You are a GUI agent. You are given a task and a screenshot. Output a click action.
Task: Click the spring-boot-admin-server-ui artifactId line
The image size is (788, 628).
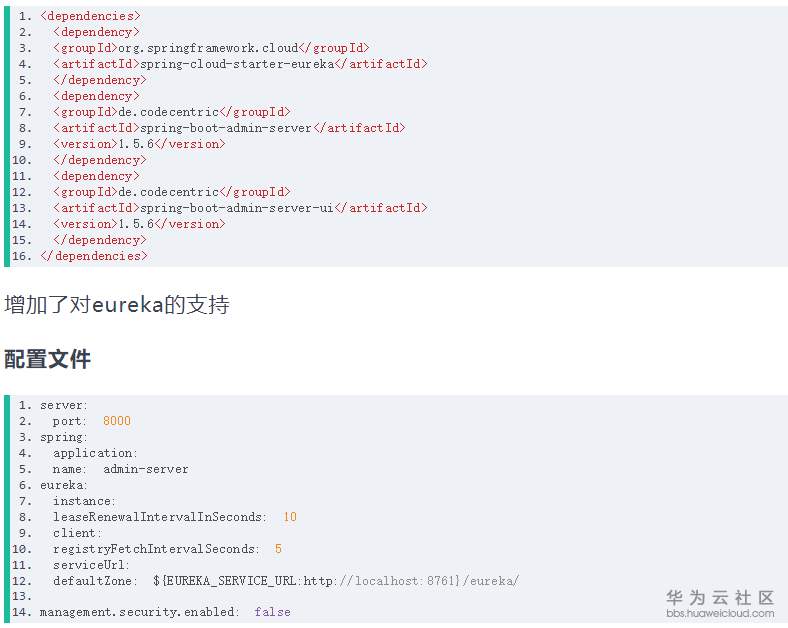240,208
